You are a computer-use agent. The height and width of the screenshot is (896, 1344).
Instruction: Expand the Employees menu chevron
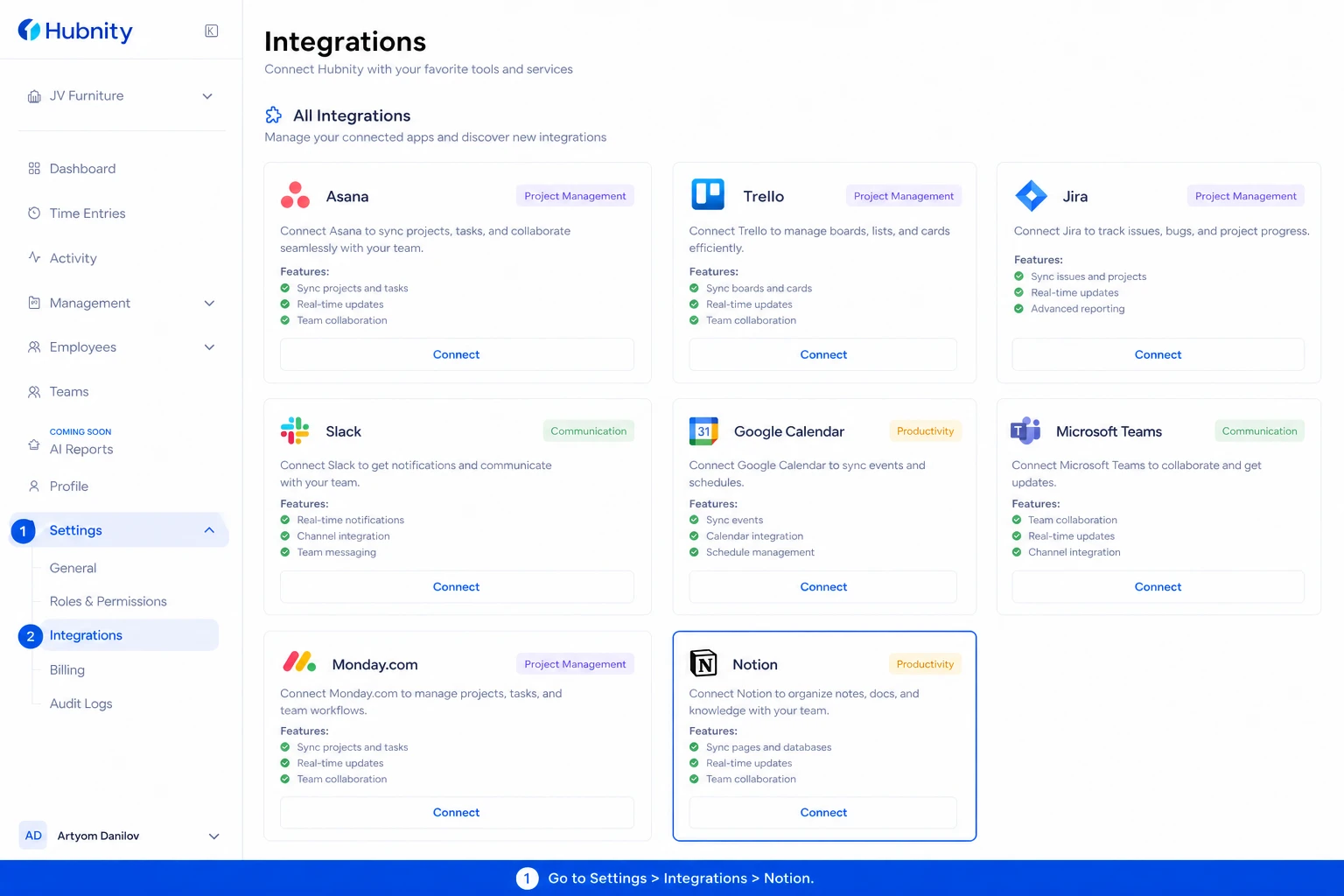tap(209, 347)
